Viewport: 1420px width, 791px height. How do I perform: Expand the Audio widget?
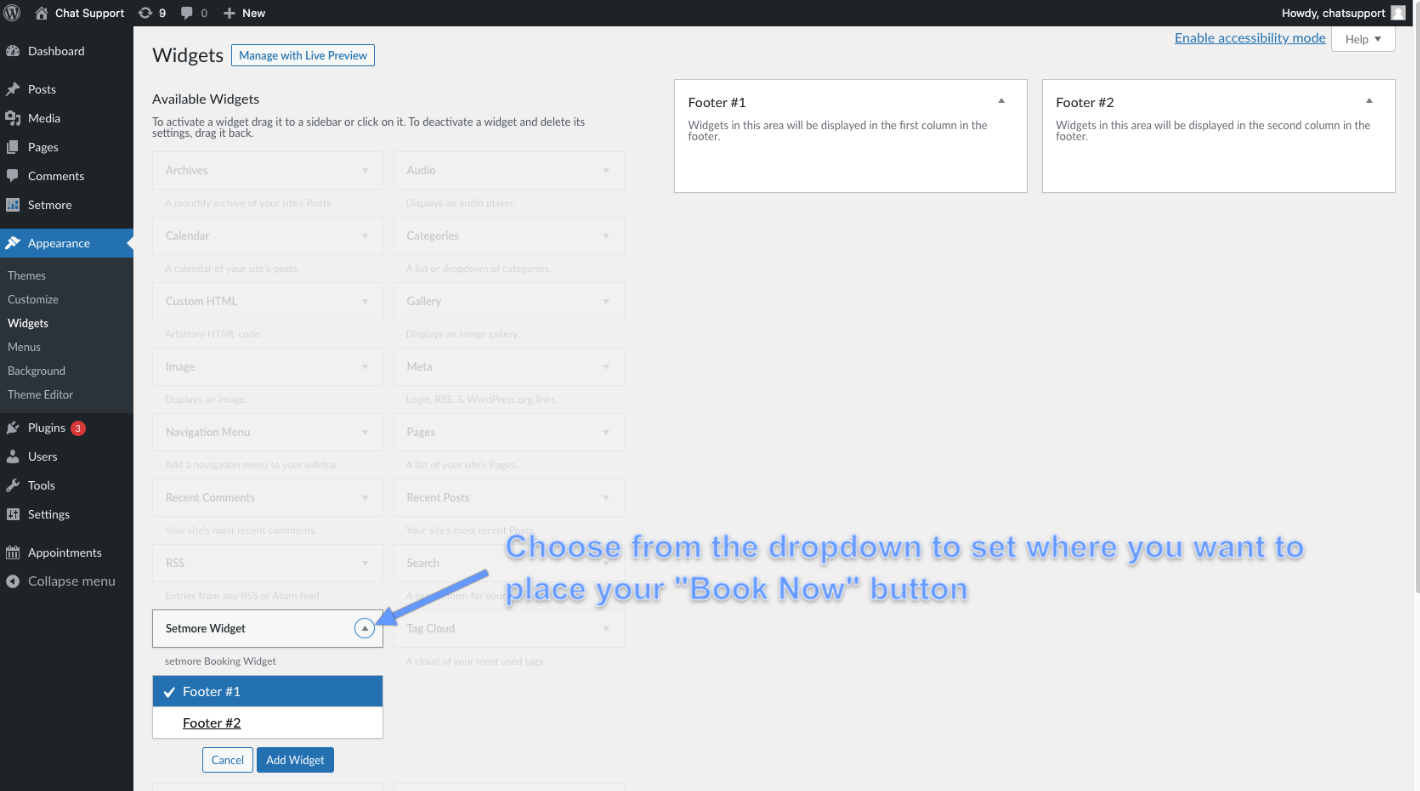click(606, 170)
